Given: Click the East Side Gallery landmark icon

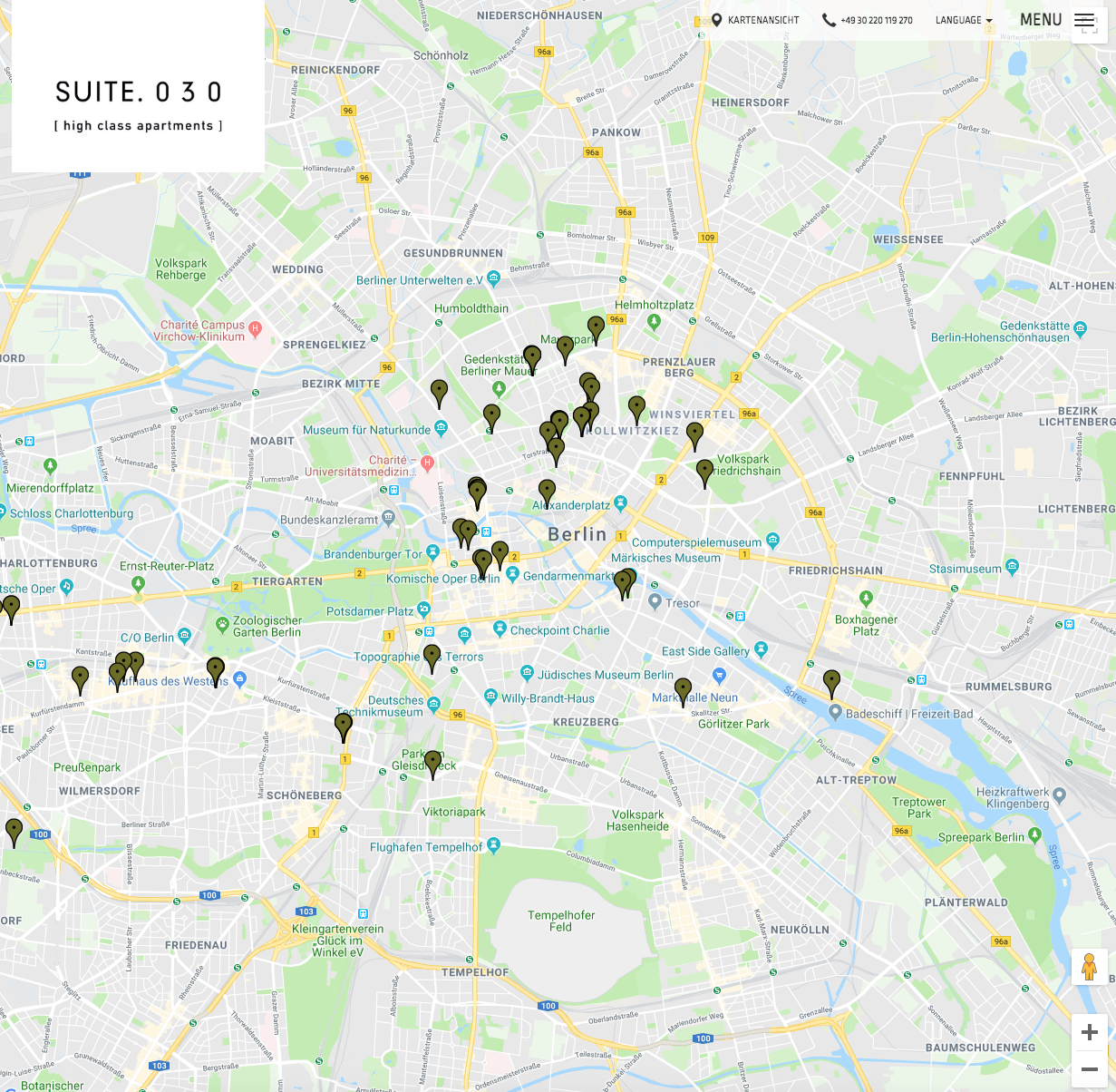Looking at the screenshot, I should coord(761,649).
